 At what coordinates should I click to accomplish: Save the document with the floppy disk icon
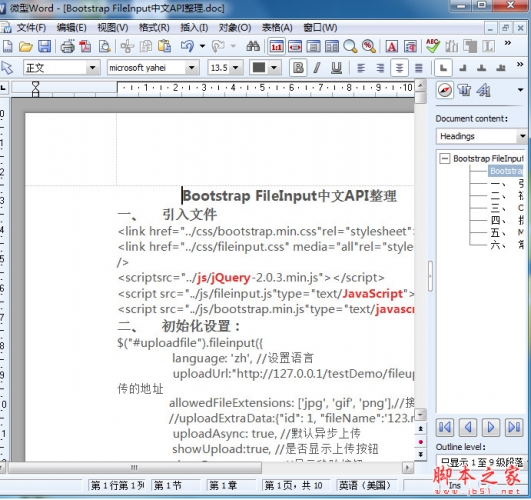44,46
